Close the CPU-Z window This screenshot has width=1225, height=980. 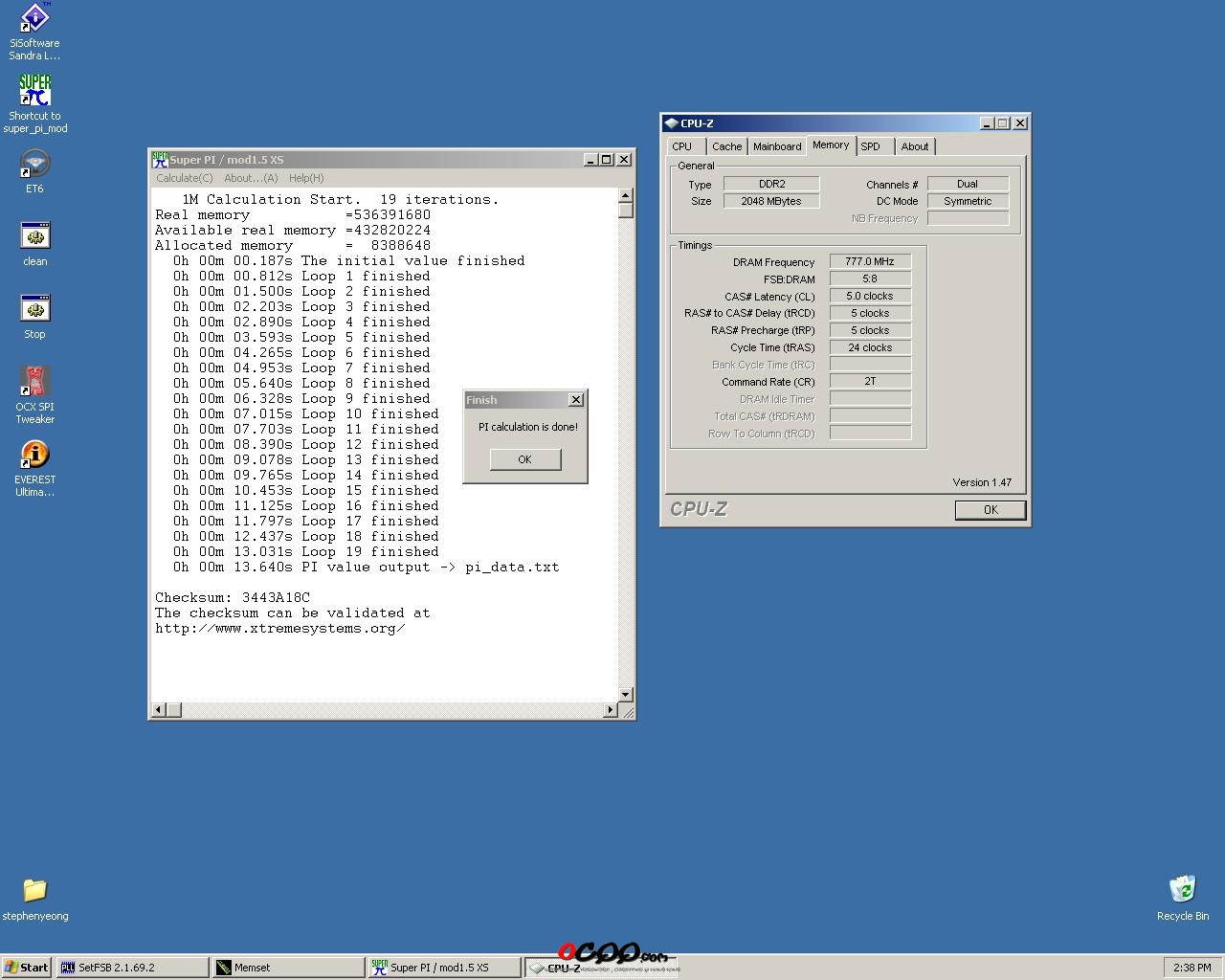click(1020, 122)
